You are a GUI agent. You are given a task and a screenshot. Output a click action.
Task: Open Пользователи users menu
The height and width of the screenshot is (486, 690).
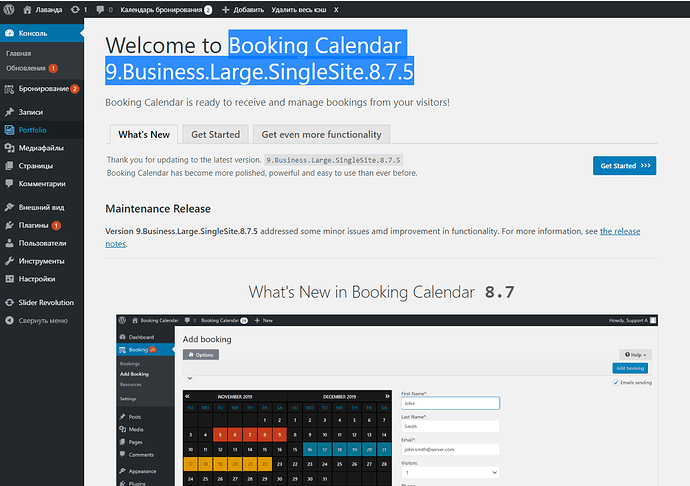[x=42, y=243]
